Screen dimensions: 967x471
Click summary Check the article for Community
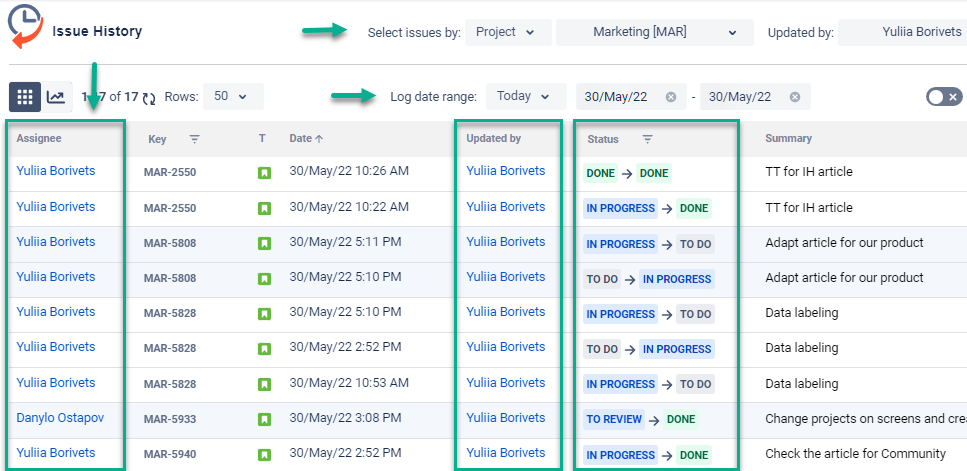click(855, 454)
